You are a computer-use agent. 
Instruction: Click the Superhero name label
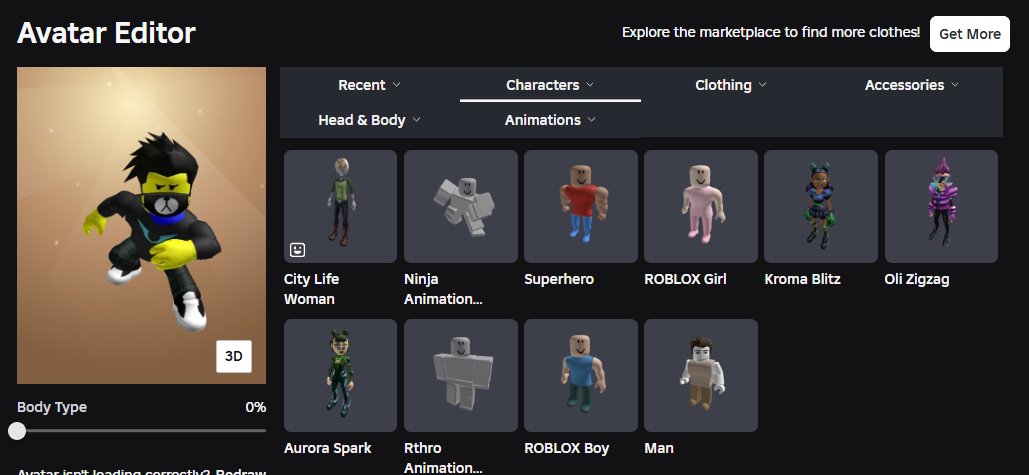pos(558,279)
